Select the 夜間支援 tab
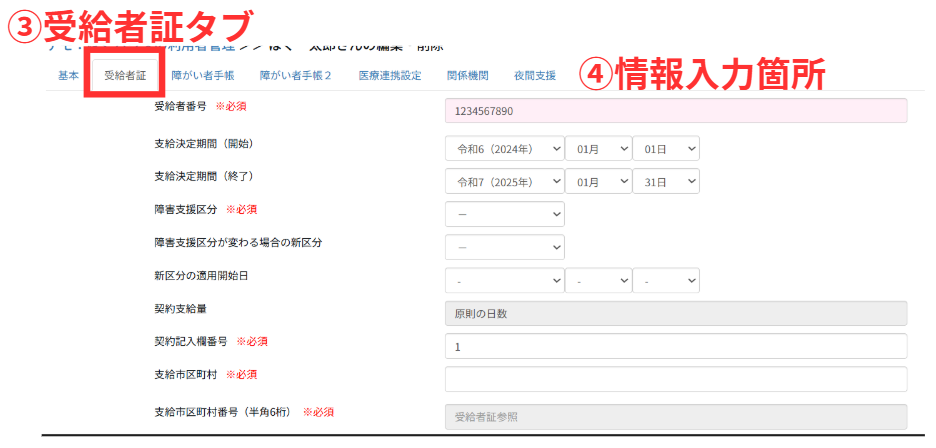The image size is (936, 448). (535, 75)
